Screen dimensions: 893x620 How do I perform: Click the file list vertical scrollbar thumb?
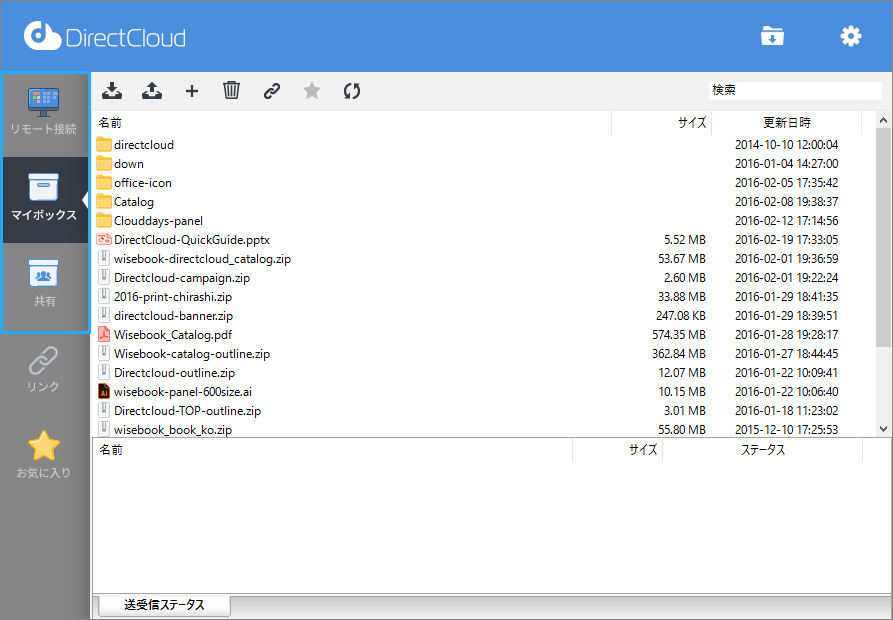pyautogui.click(x=883, y=237)
